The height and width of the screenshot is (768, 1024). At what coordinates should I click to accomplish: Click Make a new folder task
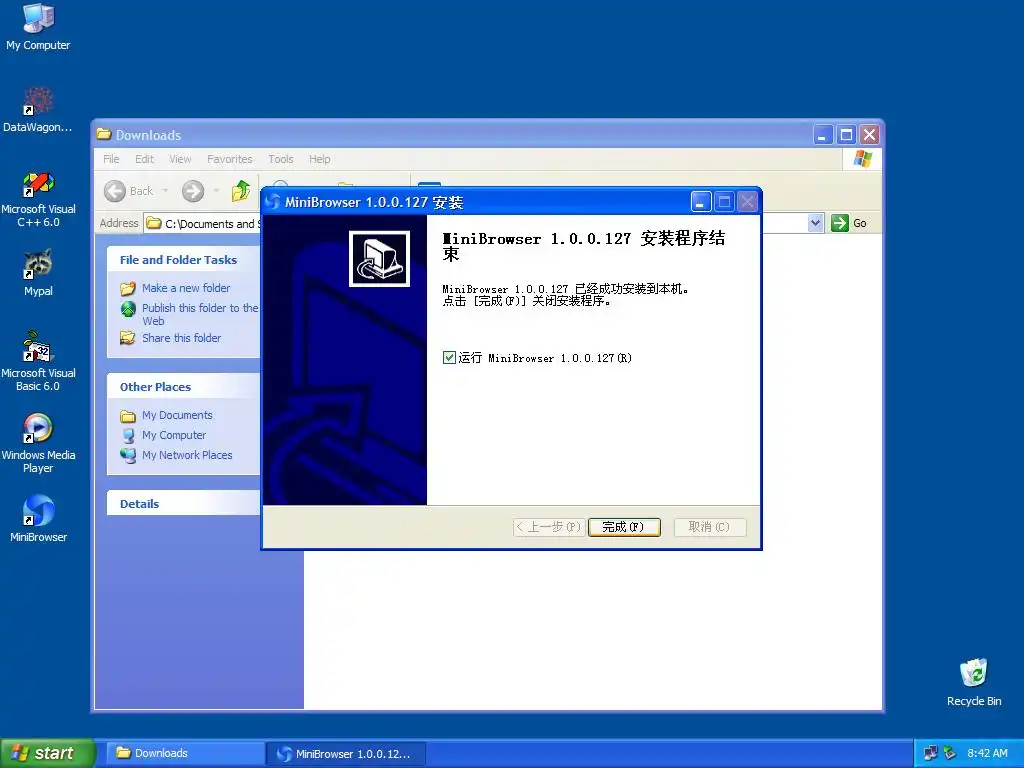point(186,288)
